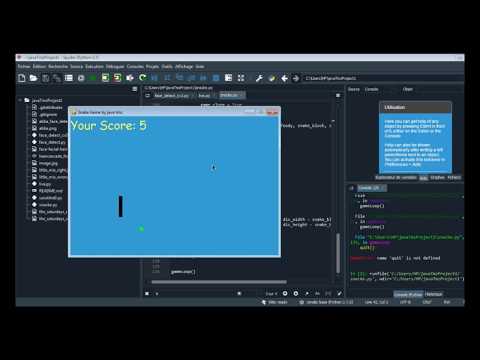Save the current file with the toolbar icon
Screen dimensions: 480x360
[x=45, y=78]
